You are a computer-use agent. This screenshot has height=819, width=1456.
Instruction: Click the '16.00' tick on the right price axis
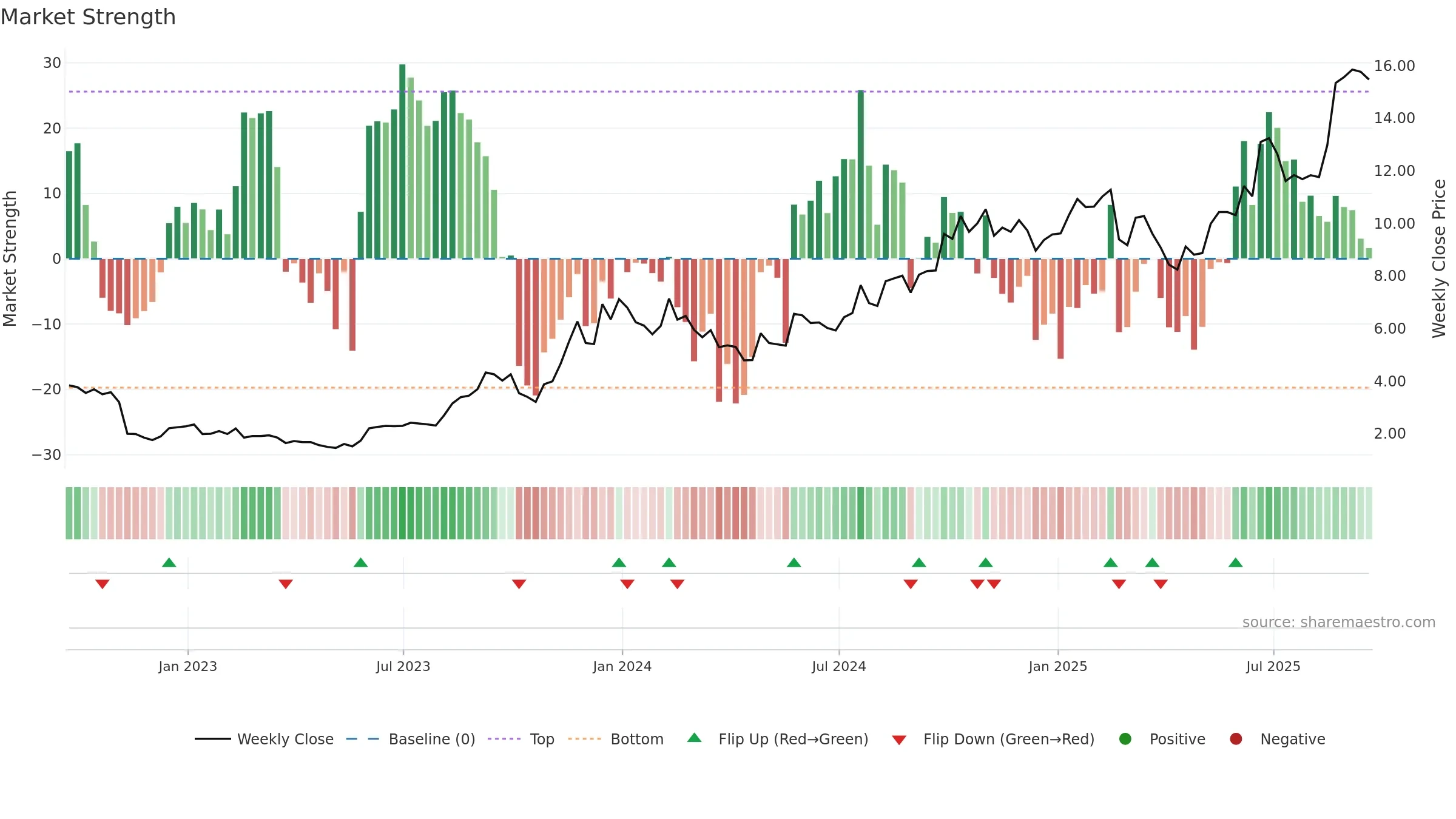click(1395, 66)
